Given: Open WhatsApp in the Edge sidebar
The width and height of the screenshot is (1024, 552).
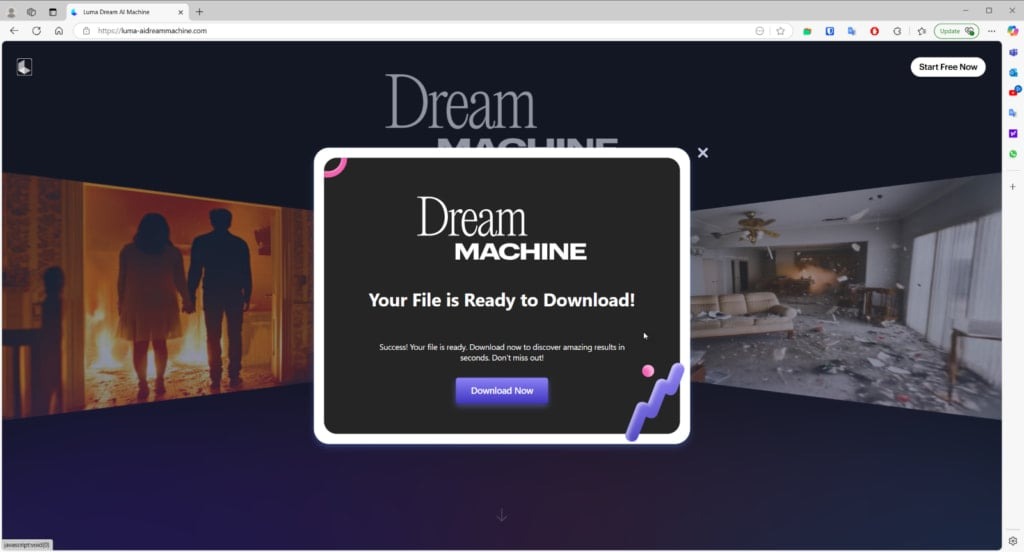Looking at the screenshot, I should (x=1013, y=154).
